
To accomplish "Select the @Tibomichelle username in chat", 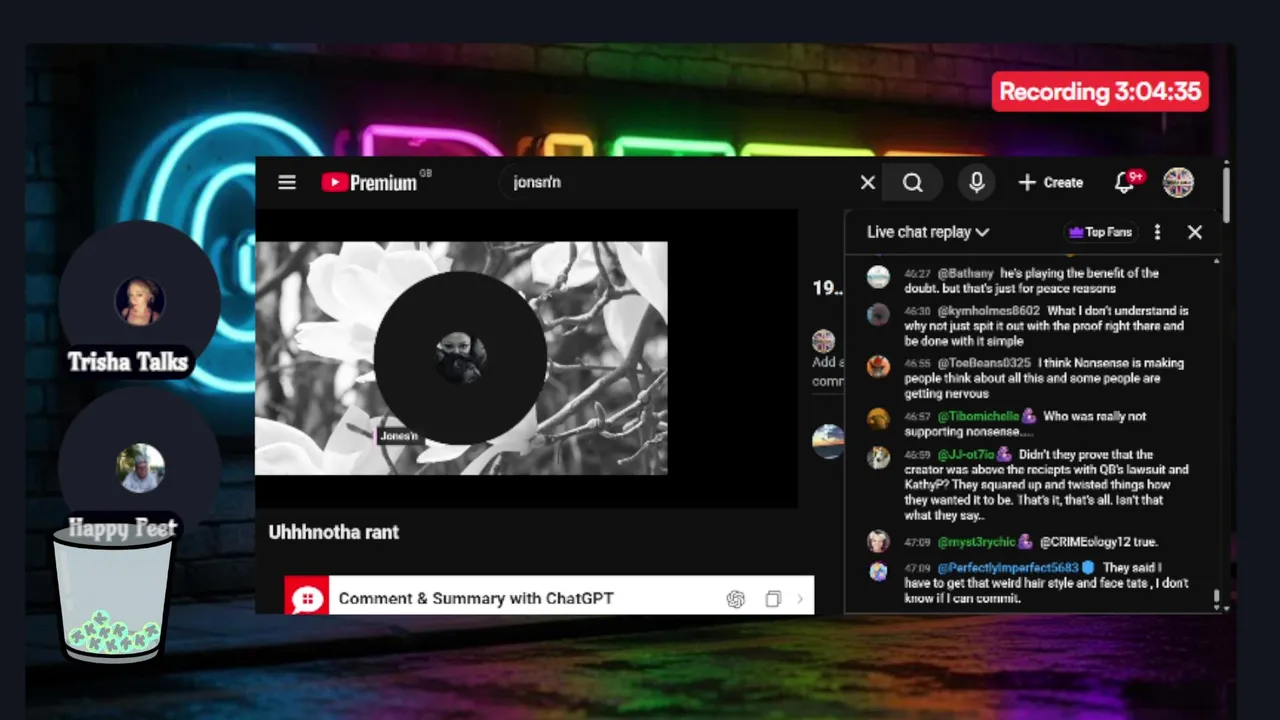I will click(x=978, y=416).
